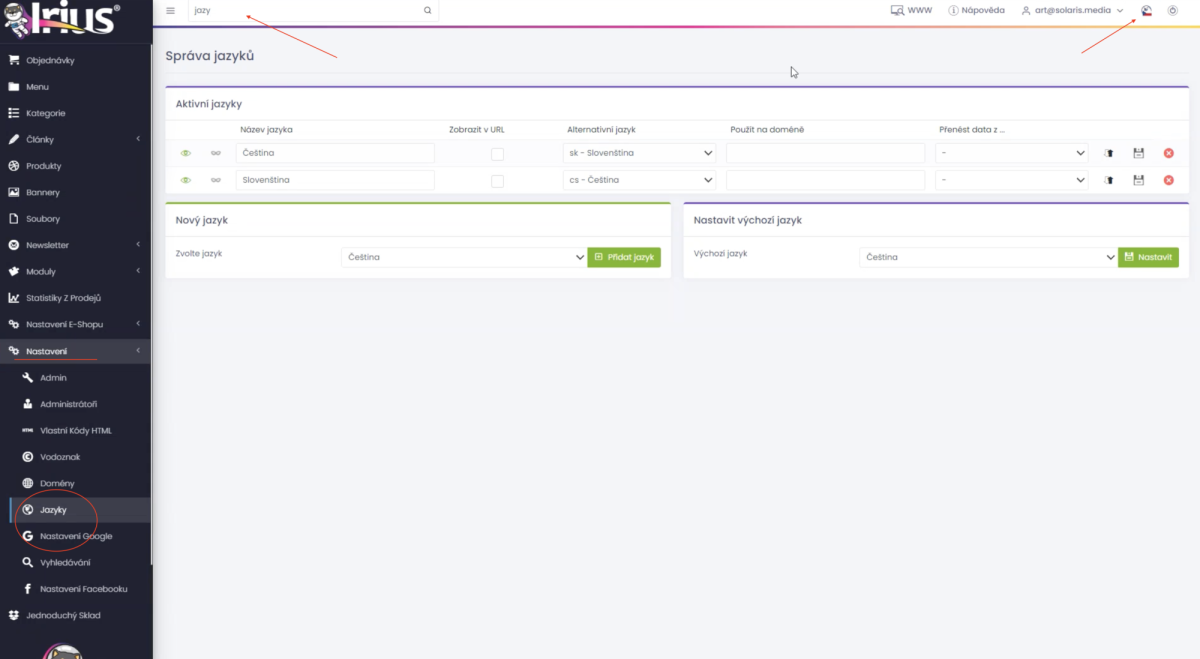Click the Menu folder icon
This screenshot has width=1200, height=659.
click(14, 87)
